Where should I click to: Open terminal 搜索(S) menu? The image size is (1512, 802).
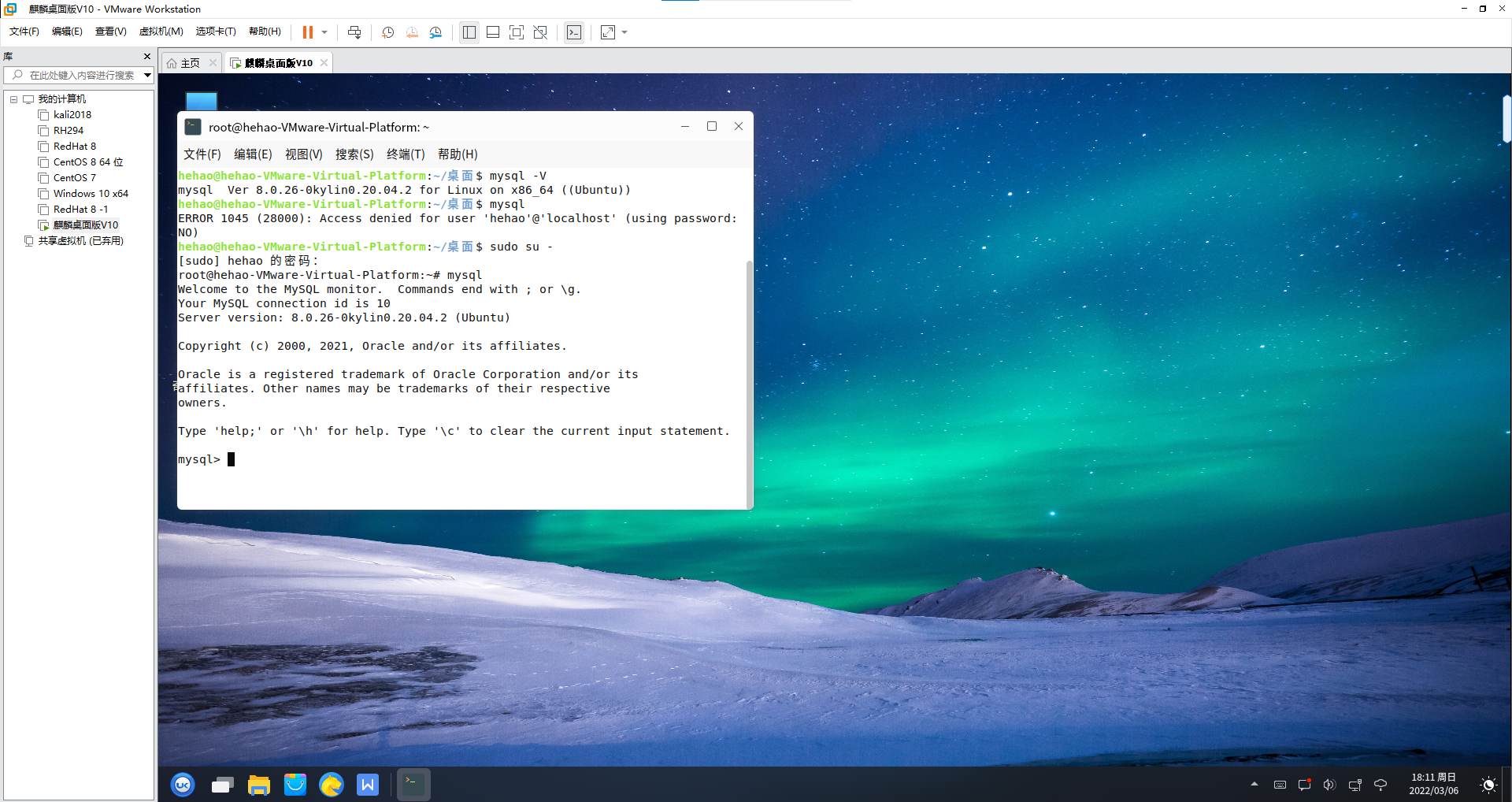click(354, 154)
